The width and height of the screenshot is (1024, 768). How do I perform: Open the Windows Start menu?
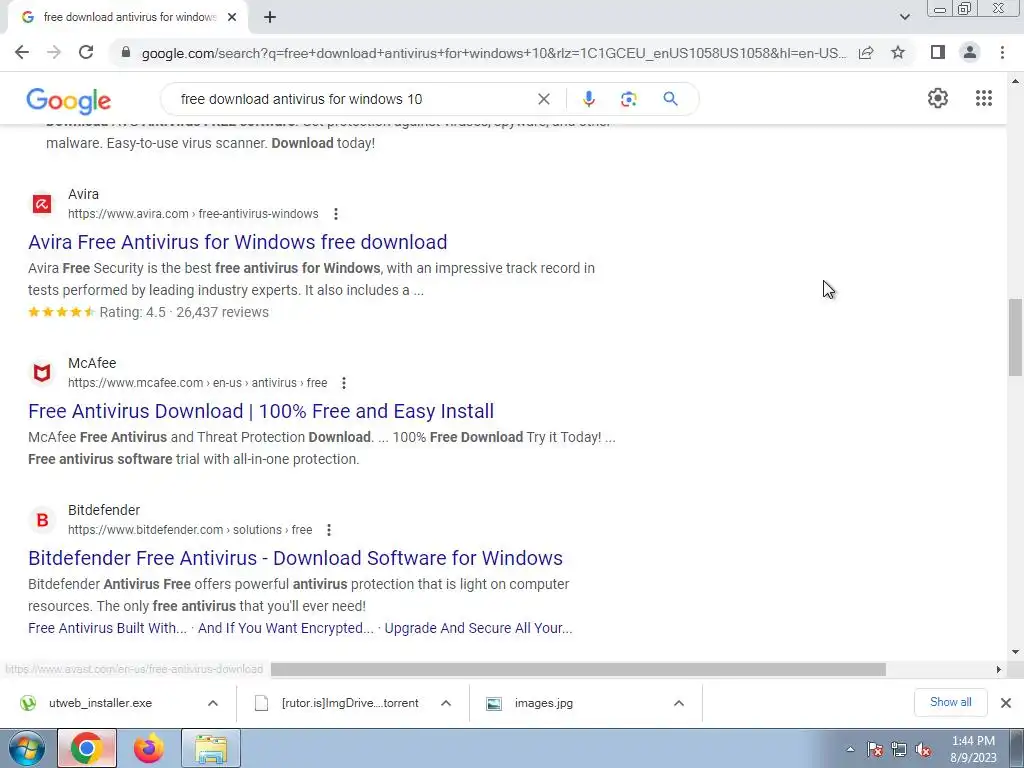(x=27, y=748)
